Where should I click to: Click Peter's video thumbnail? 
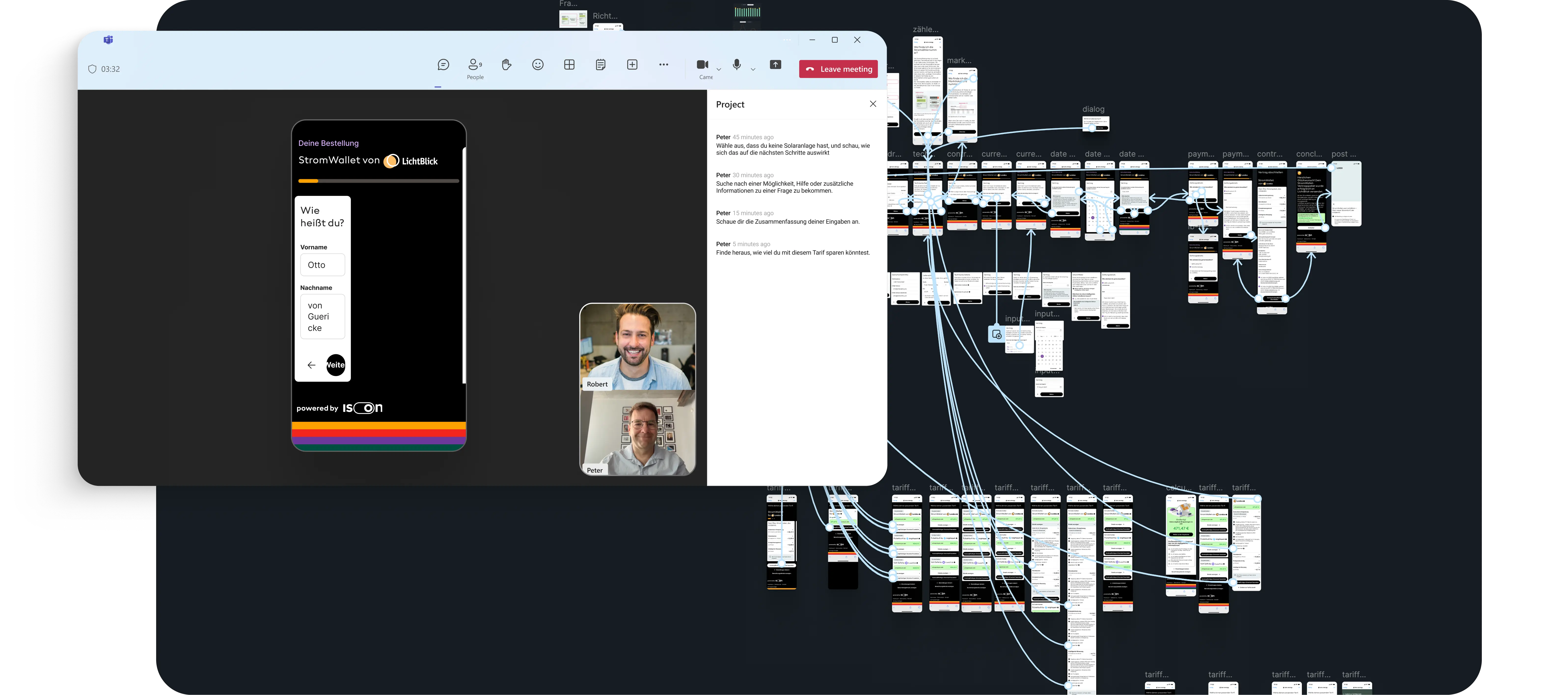637,433
